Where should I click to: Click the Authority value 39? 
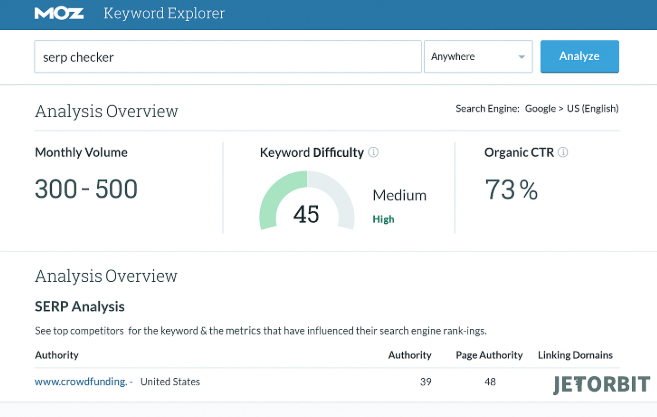pyautogui.click(x=426, y=382)
